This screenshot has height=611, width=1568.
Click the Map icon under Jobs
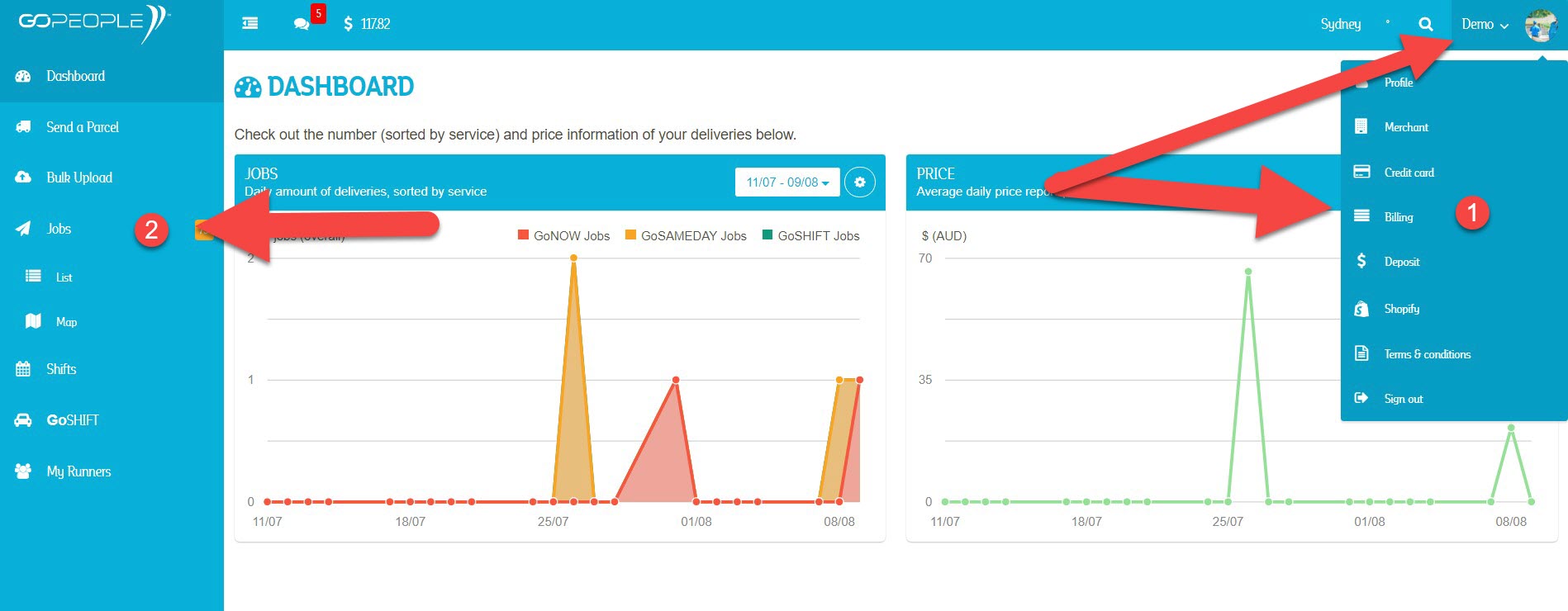33,320
